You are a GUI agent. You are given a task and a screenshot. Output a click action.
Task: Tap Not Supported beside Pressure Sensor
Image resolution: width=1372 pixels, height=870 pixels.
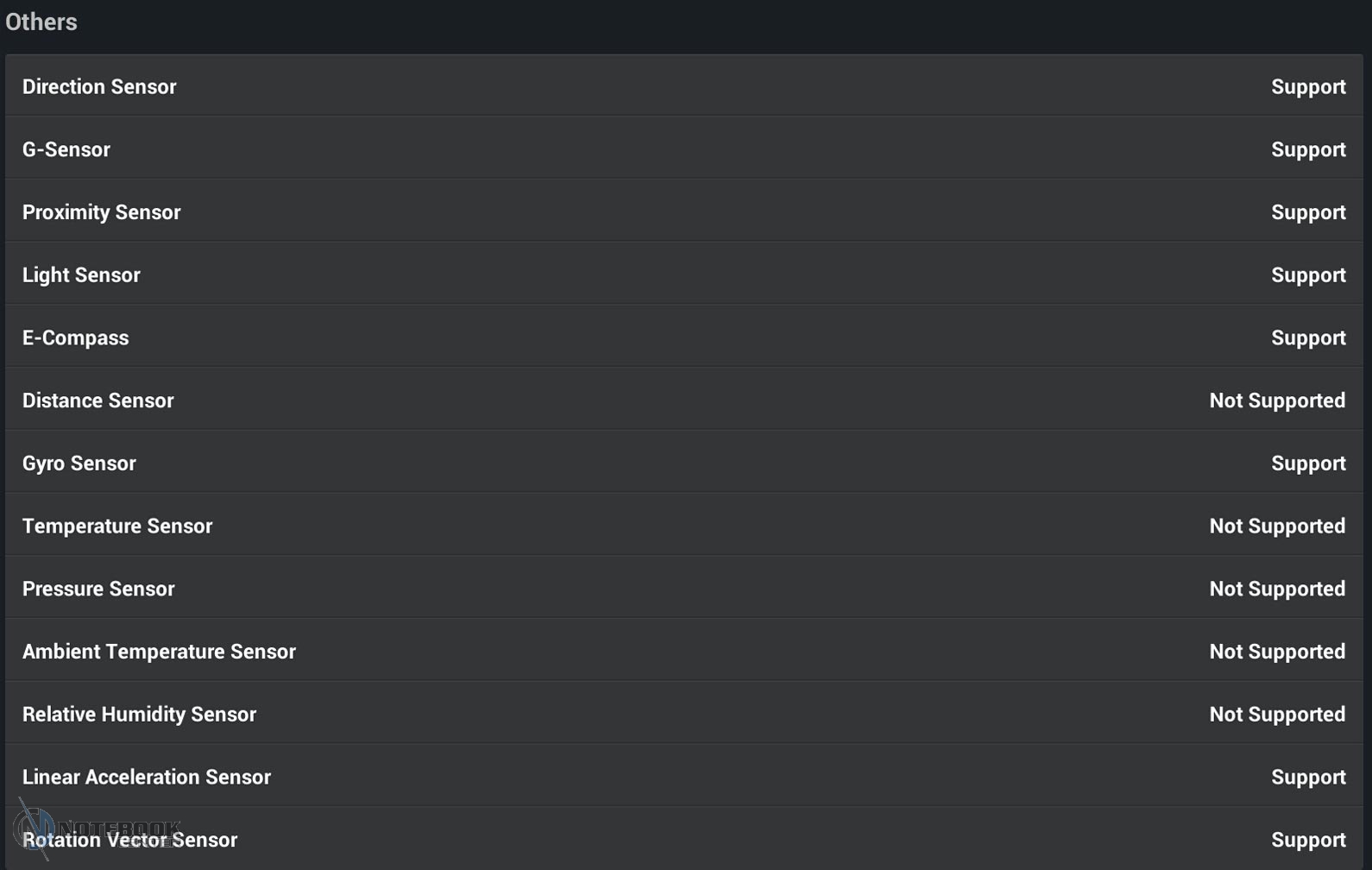click(x=1277, y=589)
